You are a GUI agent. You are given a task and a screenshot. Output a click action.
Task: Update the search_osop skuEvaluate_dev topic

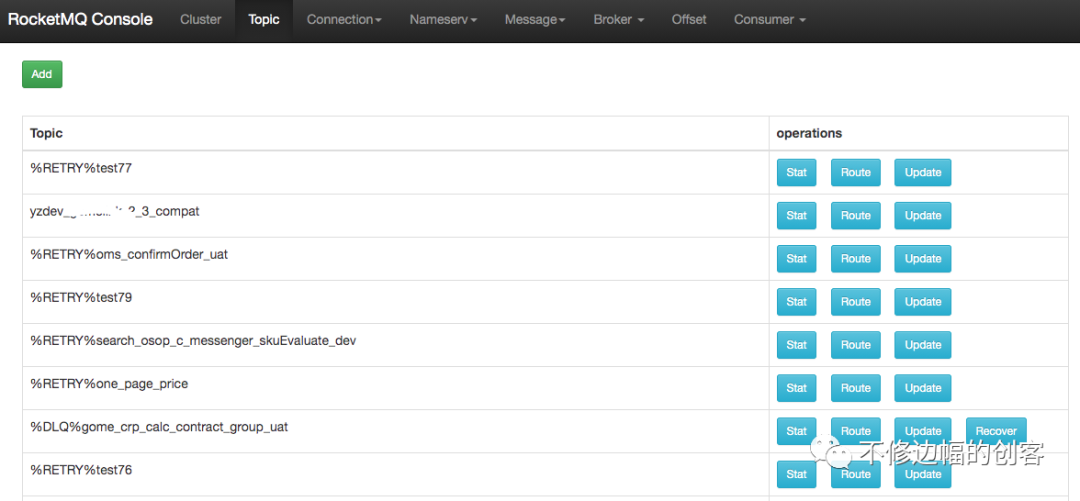[922, 345]
